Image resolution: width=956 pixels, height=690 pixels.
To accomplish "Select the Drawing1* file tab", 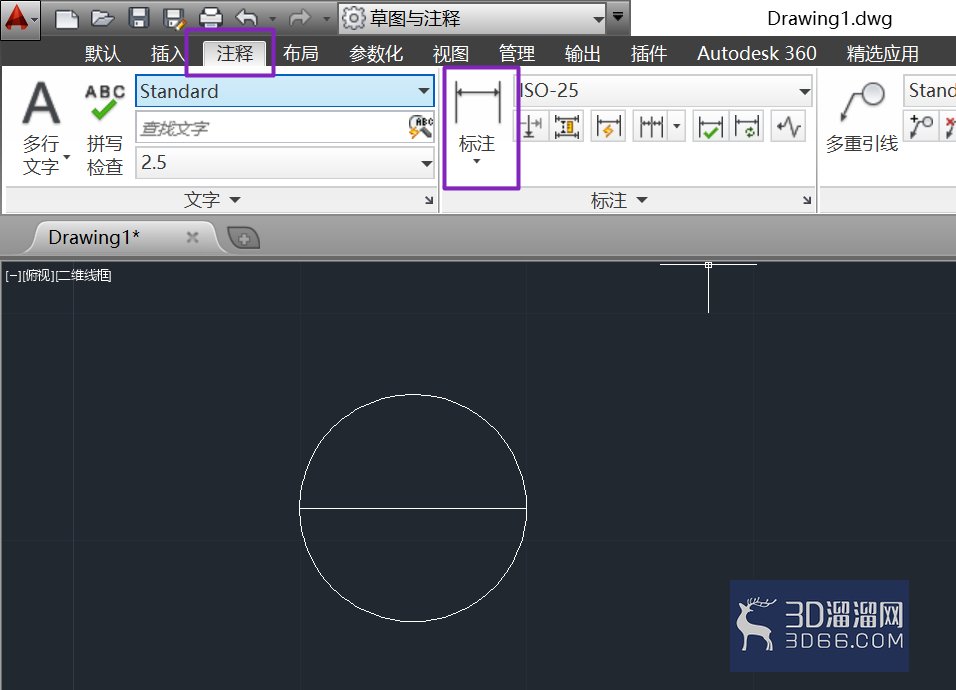I will (x=94, y=237).
